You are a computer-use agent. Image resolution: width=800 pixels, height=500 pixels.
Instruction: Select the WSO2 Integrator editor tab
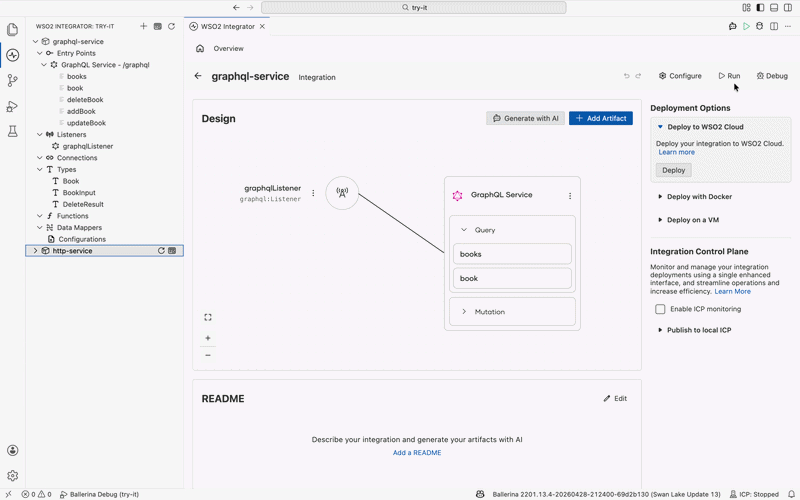coord(228,27)
